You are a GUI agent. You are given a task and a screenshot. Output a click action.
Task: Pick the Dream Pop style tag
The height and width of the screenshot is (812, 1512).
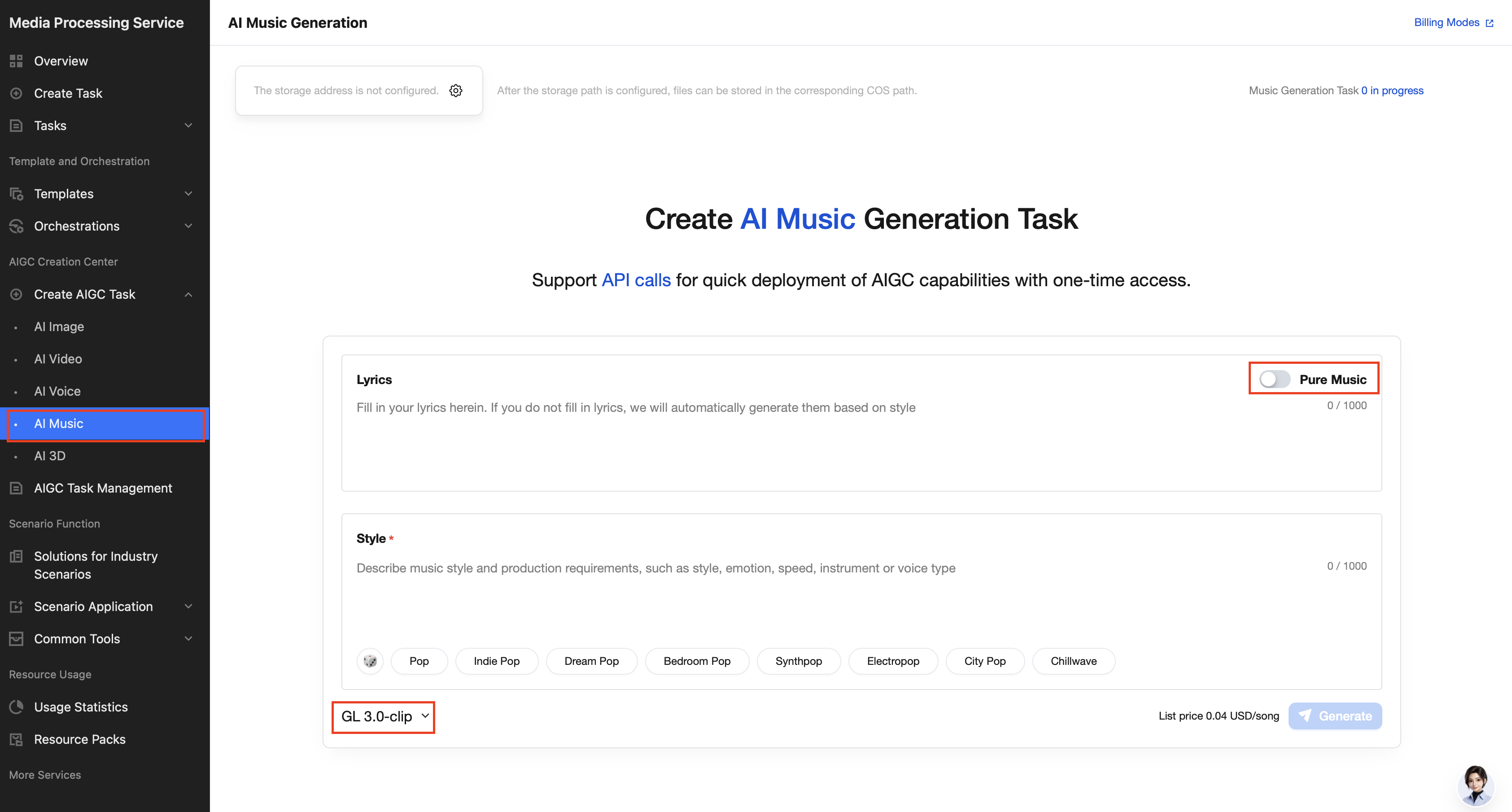click(x=592, y=661)
